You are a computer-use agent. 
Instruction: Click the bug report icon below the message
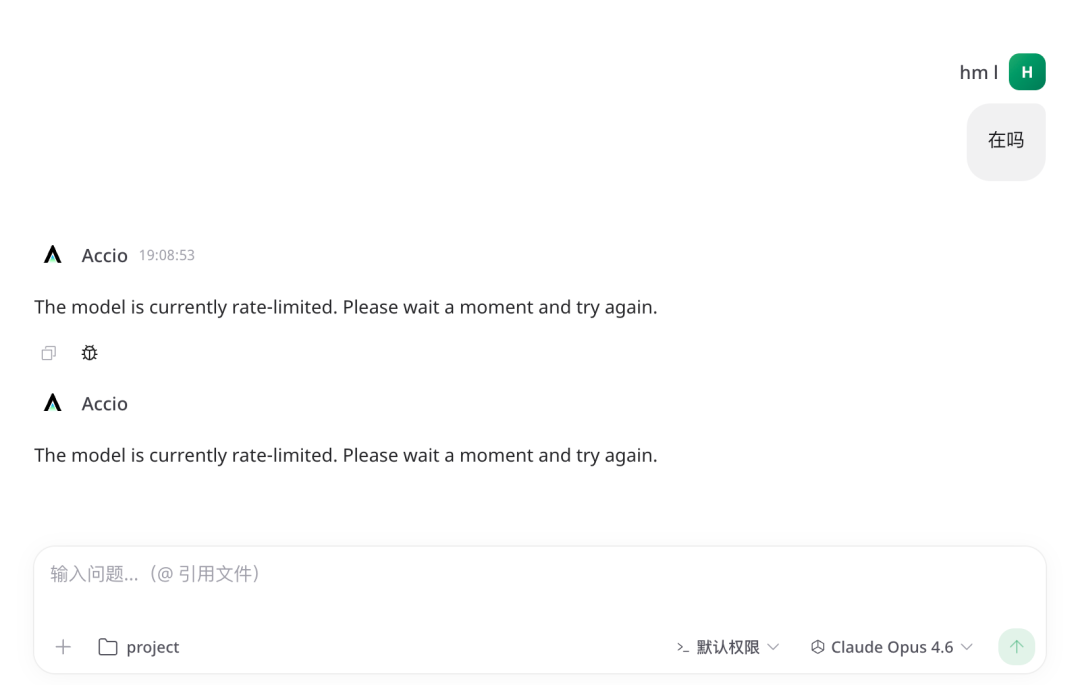(89, 353)
